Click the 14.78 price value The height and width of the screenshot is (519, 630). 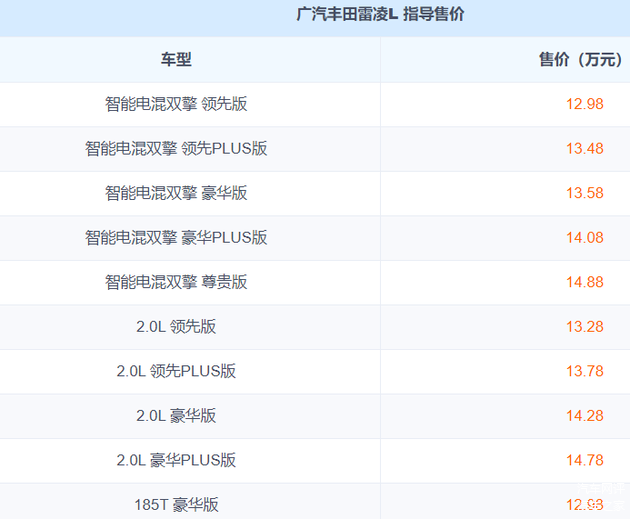[x=584, y=460]
